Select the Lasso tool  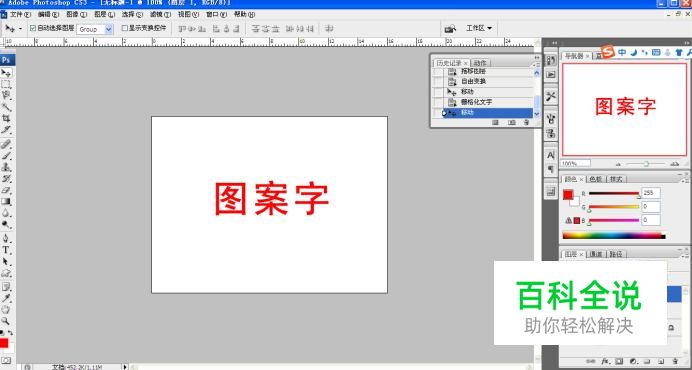(x=6, y=95)
